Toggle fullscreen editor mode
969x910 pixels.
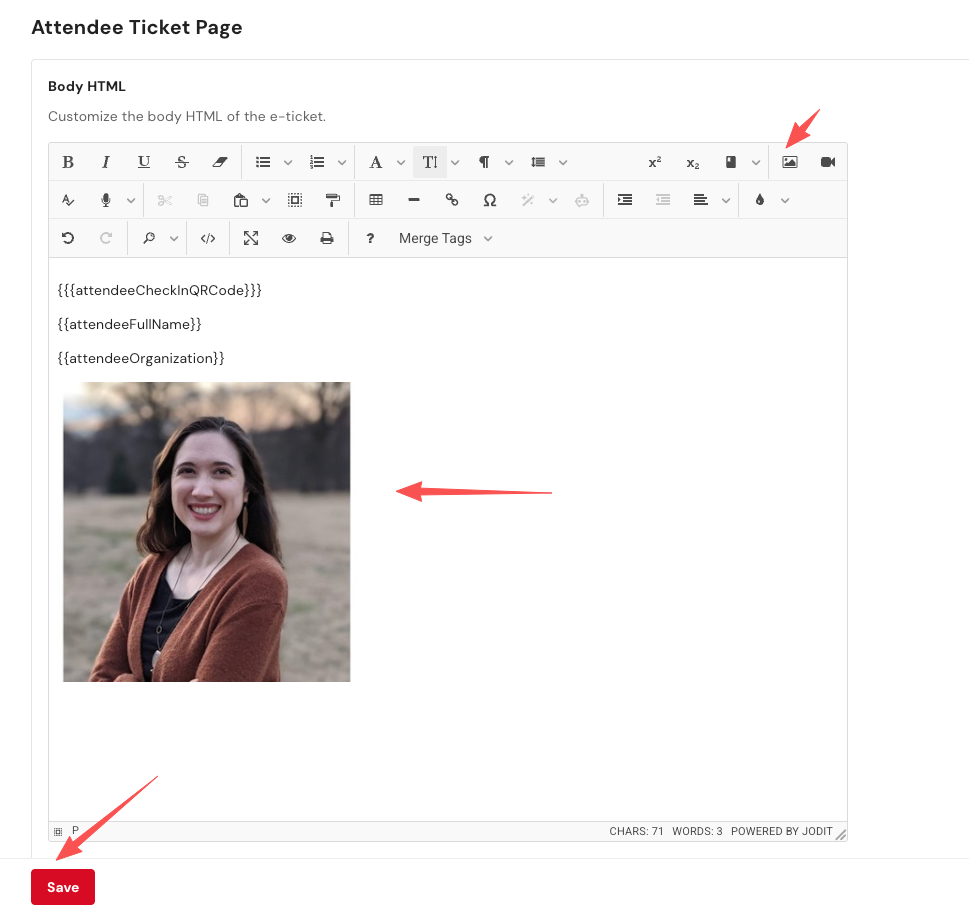coord(251,238)
